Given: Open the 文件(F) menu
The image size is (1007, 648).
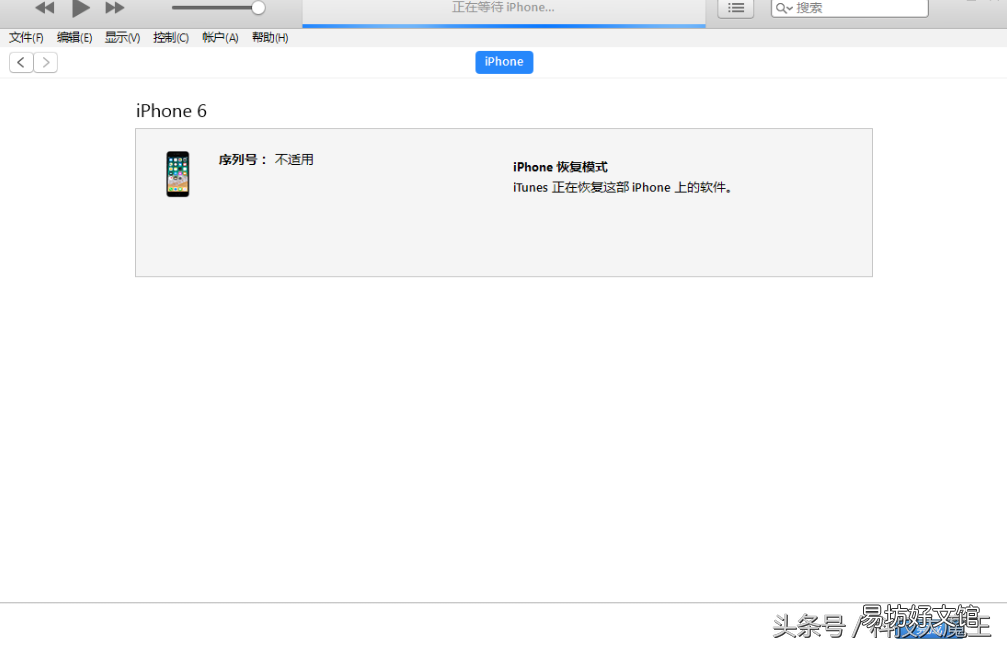Looking at the screenshot, I should (x=26, y=38).
